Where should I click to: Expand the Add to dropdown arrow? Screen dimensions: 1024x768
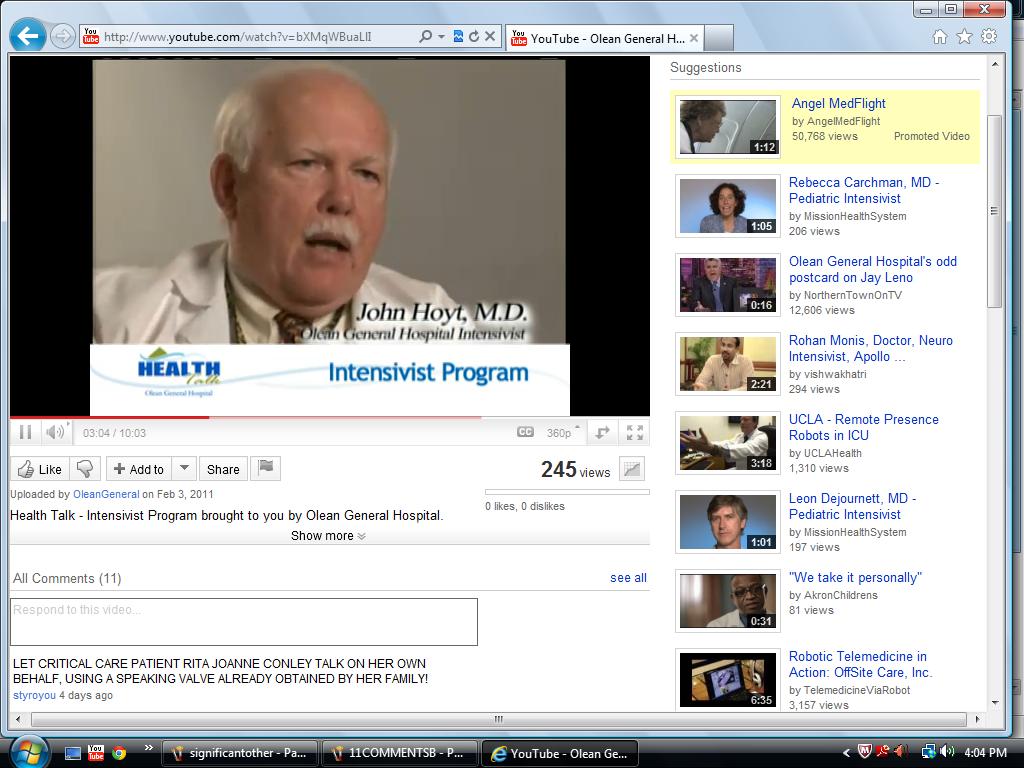[x=184, y=468]
